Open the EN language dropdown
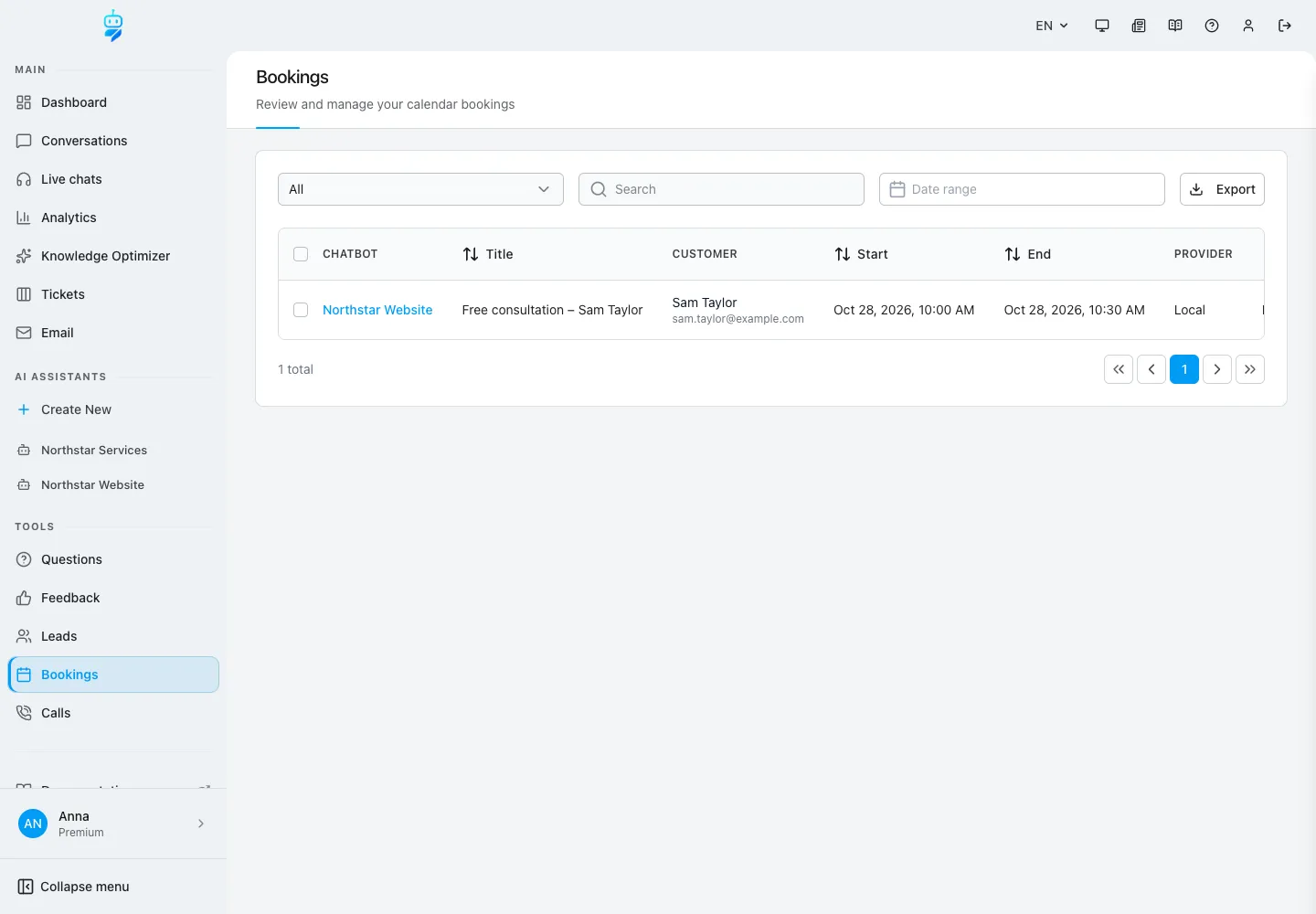This screenshot has width=1316, height=914. coord(1052,26)
